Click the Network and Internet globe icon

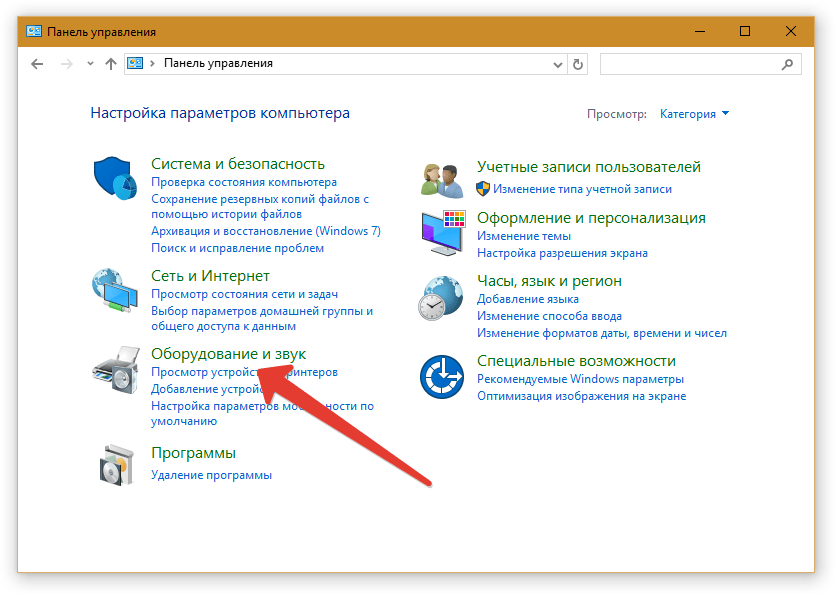tap(115, 290)
